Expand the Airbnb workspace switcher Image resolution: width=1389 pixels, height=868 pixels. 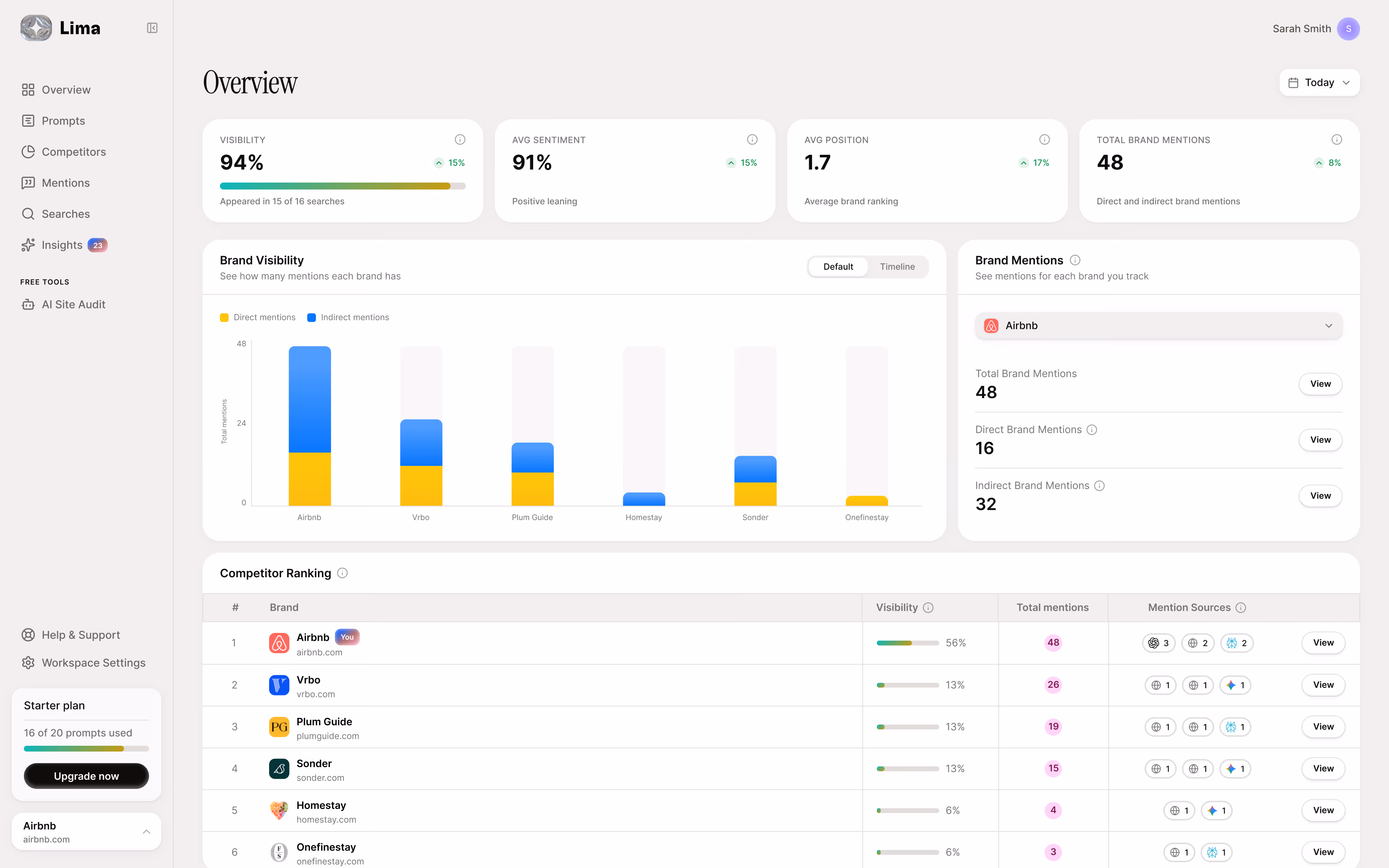[86, 832]
